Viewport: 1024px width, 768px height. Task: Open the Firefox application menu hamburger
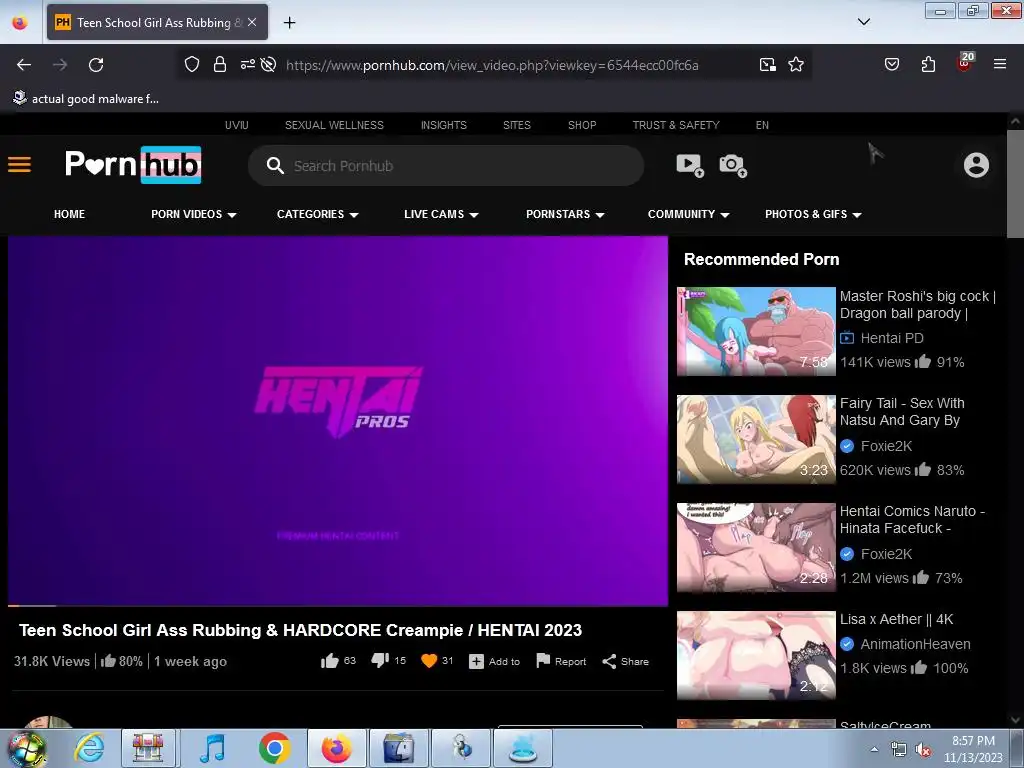tap(1000, 65)
